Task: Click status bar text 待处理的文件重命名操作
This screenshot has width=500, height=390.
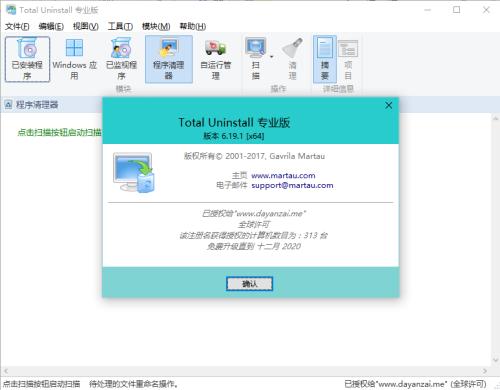Action: click(134, 384)
